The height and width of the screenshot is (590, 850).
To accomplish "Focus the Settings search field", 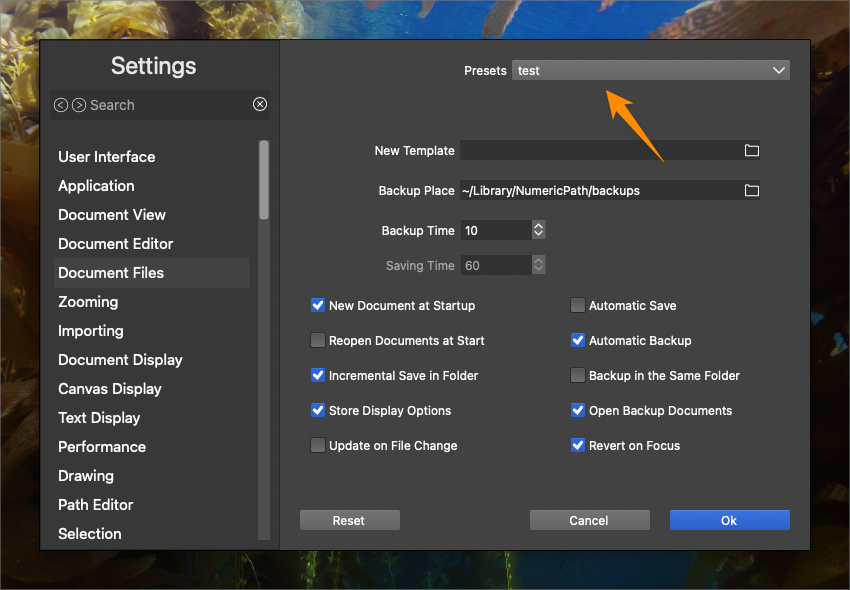I will [x=165, y=105].
